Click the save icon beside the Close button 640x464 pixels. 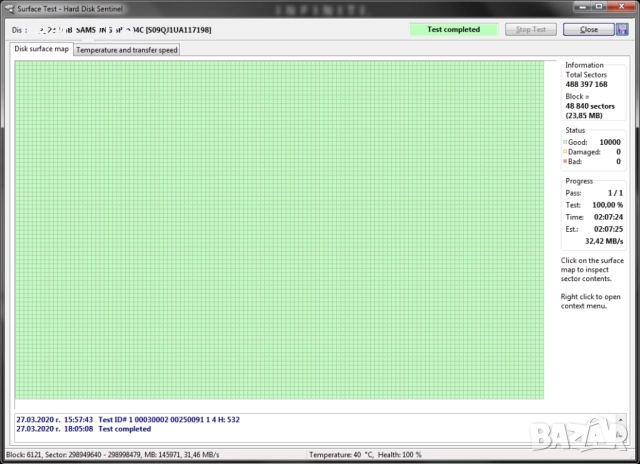(619, 29)
